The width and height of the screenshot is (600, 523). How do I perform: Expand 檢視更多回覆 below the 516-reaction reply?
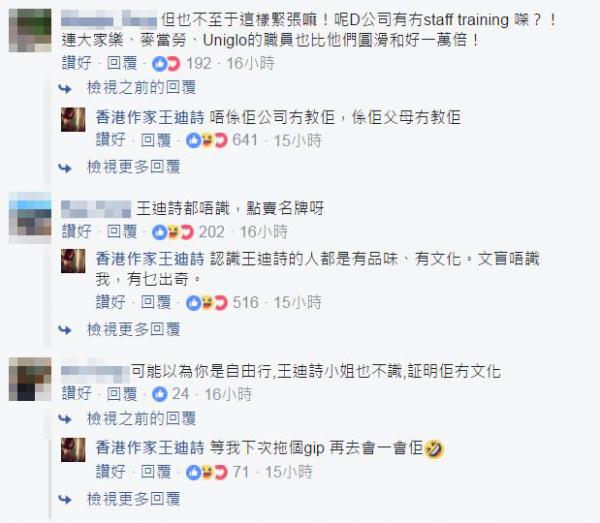134,329
